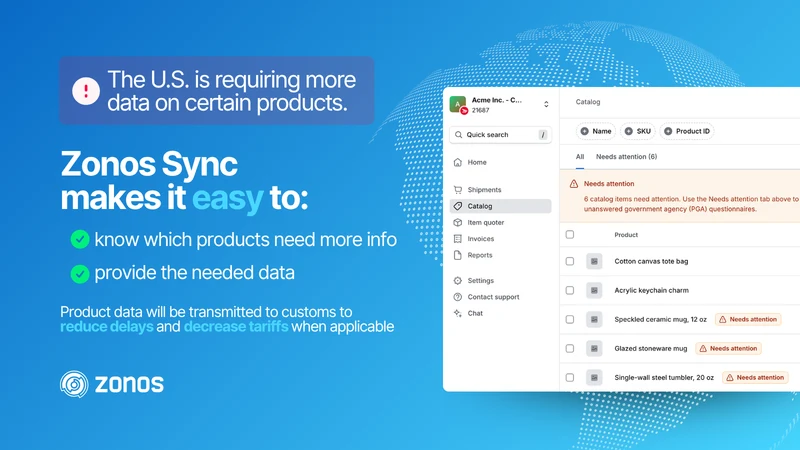
Task: Click Needs attention badge on Speckled ceramic mug
Action: pos(748,319)
